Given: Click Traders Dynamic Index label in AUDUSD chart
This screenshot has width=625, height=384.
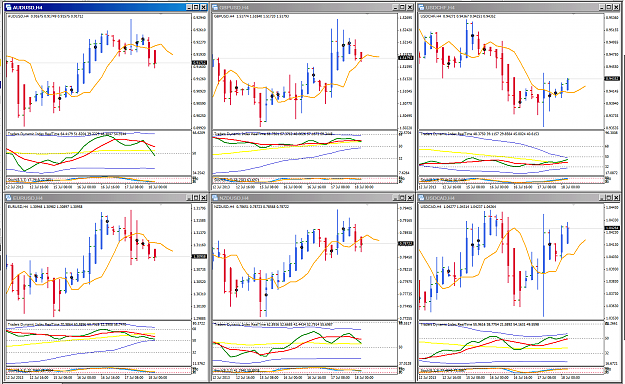Looking at the screenshot, I should pos(67,134).
